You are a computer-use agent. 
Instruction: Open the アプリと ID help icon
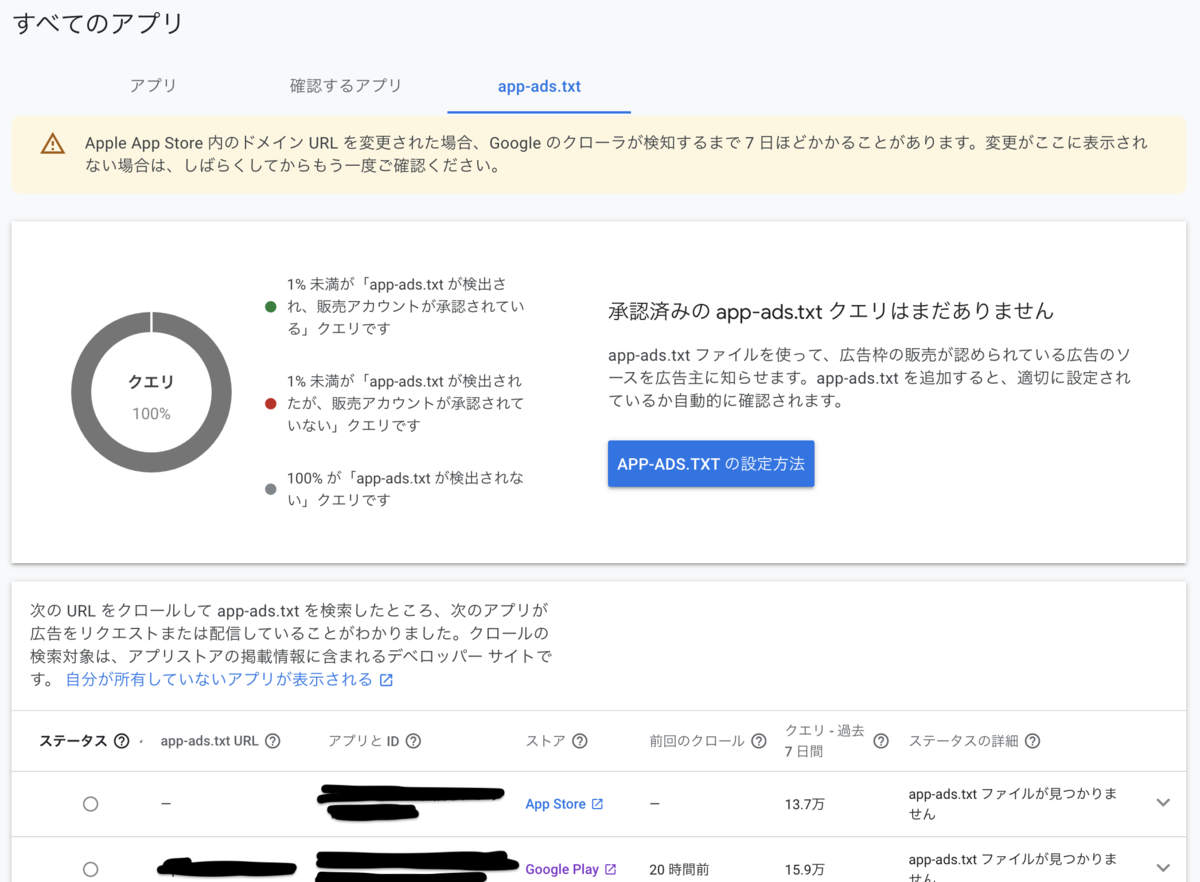click(411, 740)
